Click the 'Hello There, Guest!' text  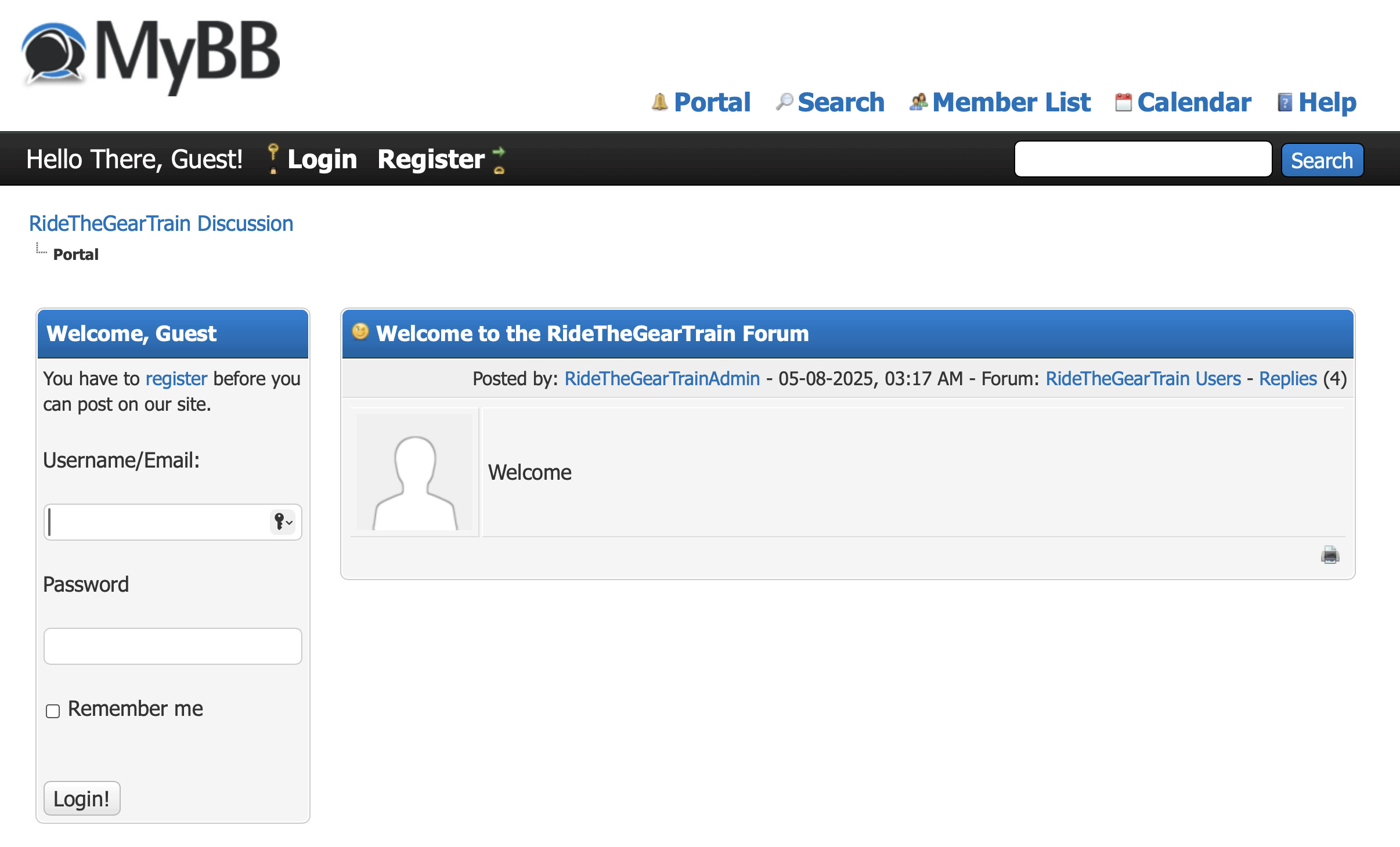pos(134,159)
